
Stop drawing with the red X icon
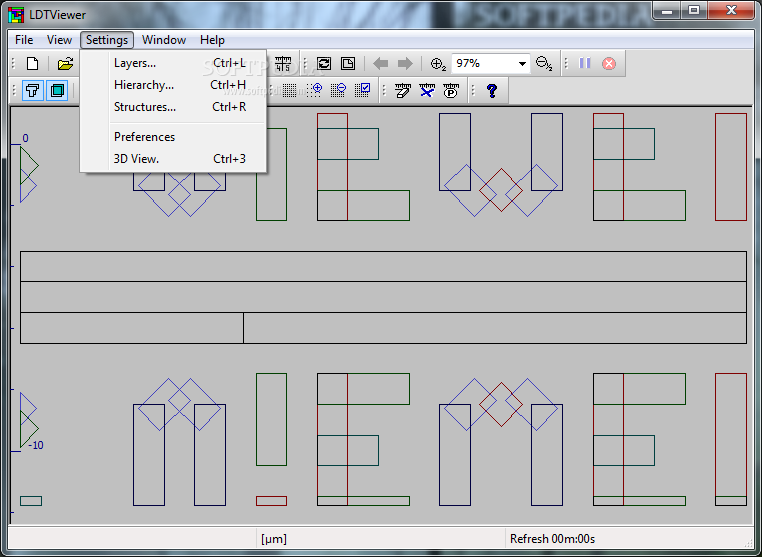(x=609, y=64)
